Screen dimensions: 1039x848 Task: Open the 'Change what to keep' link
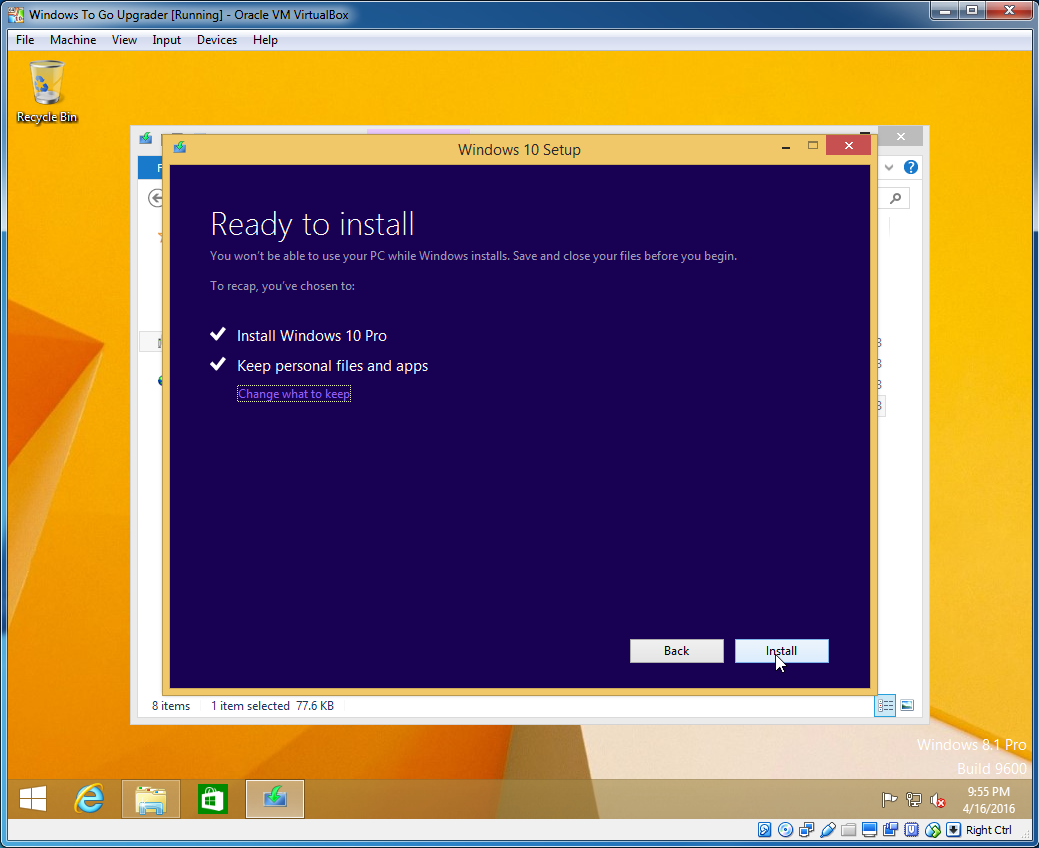pyautogui.click(x=294, y=394)
